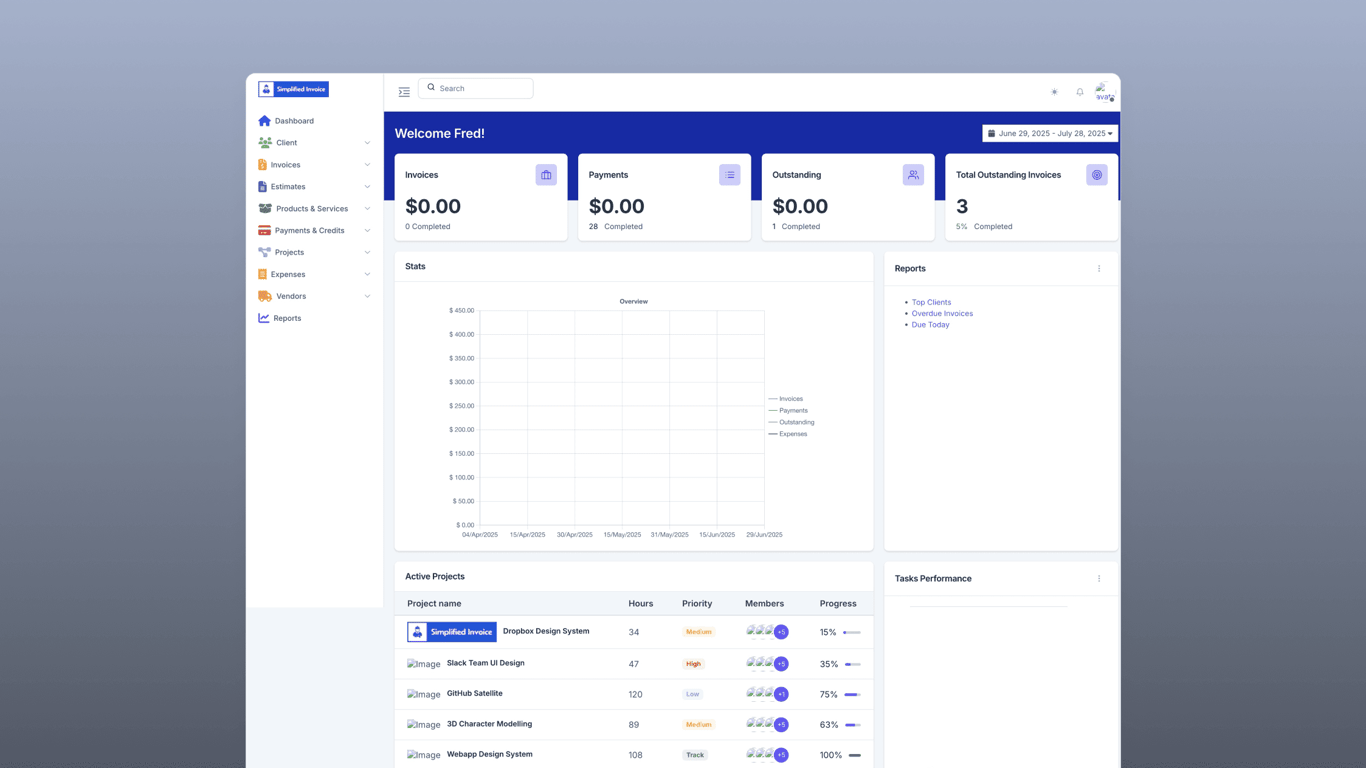Open the Overdue Invoices link
Screen dimensions: 1366x768
coord(942,313)
